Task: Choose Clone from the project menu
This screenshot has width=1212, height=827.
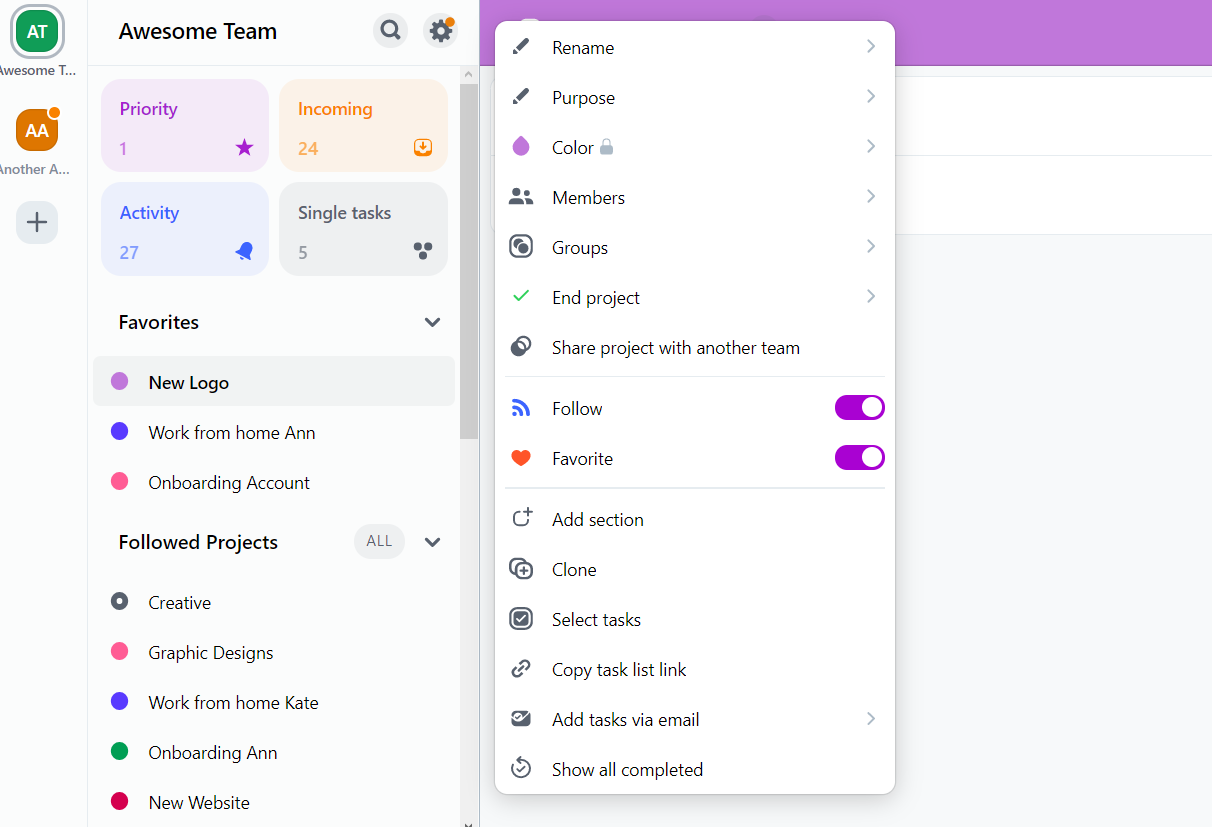Action: [x=695, y=569]
